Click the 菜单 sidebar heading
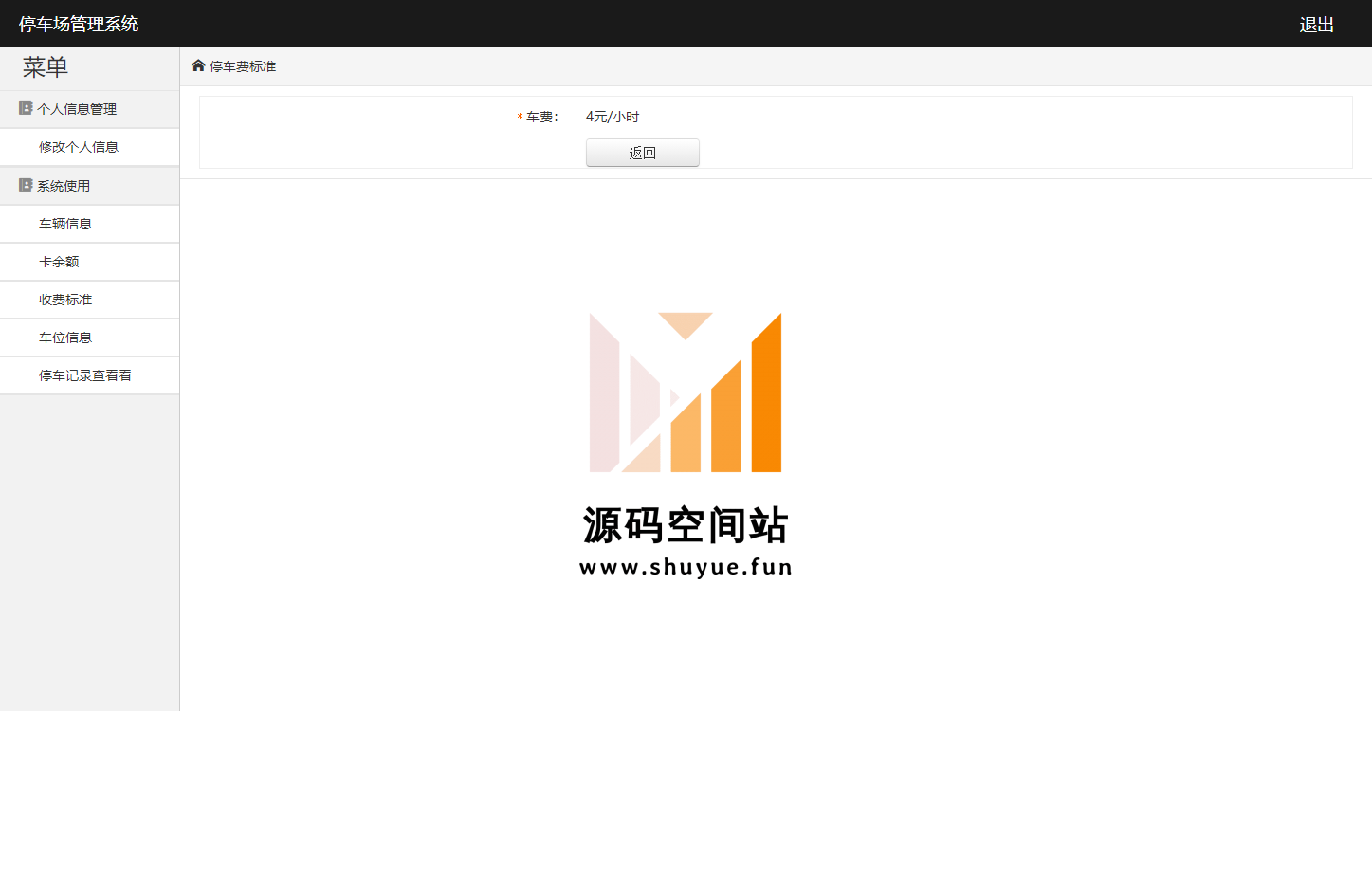The width and height of the screenshot is (1372, 894). point(46,67)
